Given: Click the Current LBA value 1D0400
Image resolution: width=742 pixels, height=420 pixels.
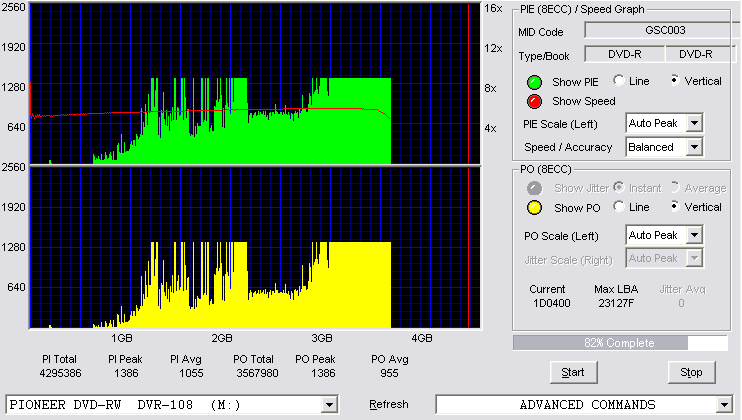Looking at the screenshot, I should [552, 303].
